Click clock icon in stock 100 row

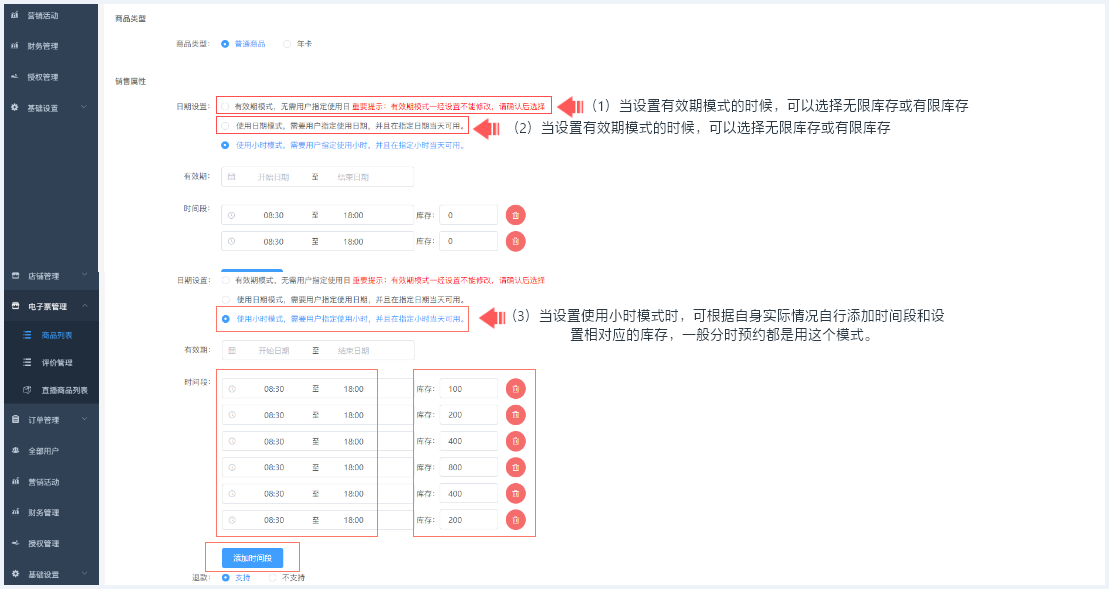coord(232,389)
